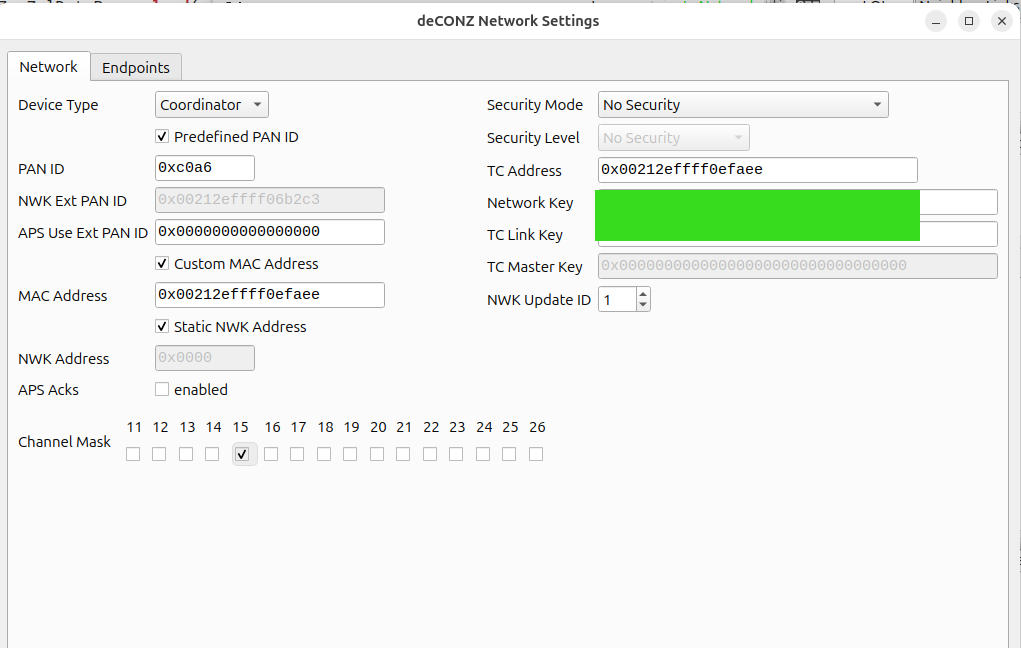The width and height of the screenshot is (1021, 648).
Task: Check channel 26 in Channel Mask
Action: click(536, 454)
